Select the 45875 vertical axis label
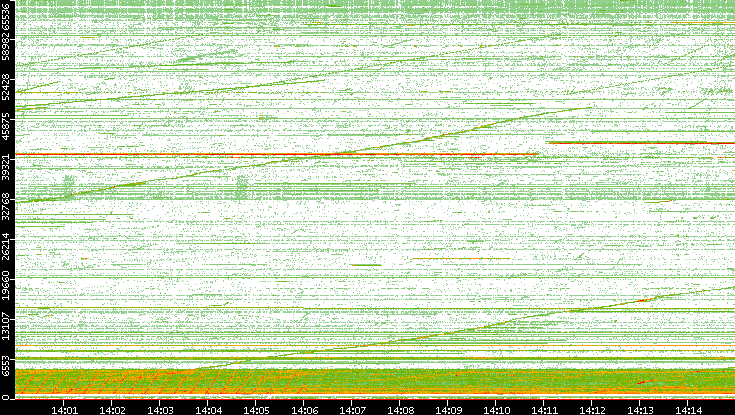Image resolution: width=735 pixels, height=415 pixels. click(x=5, y=128)
